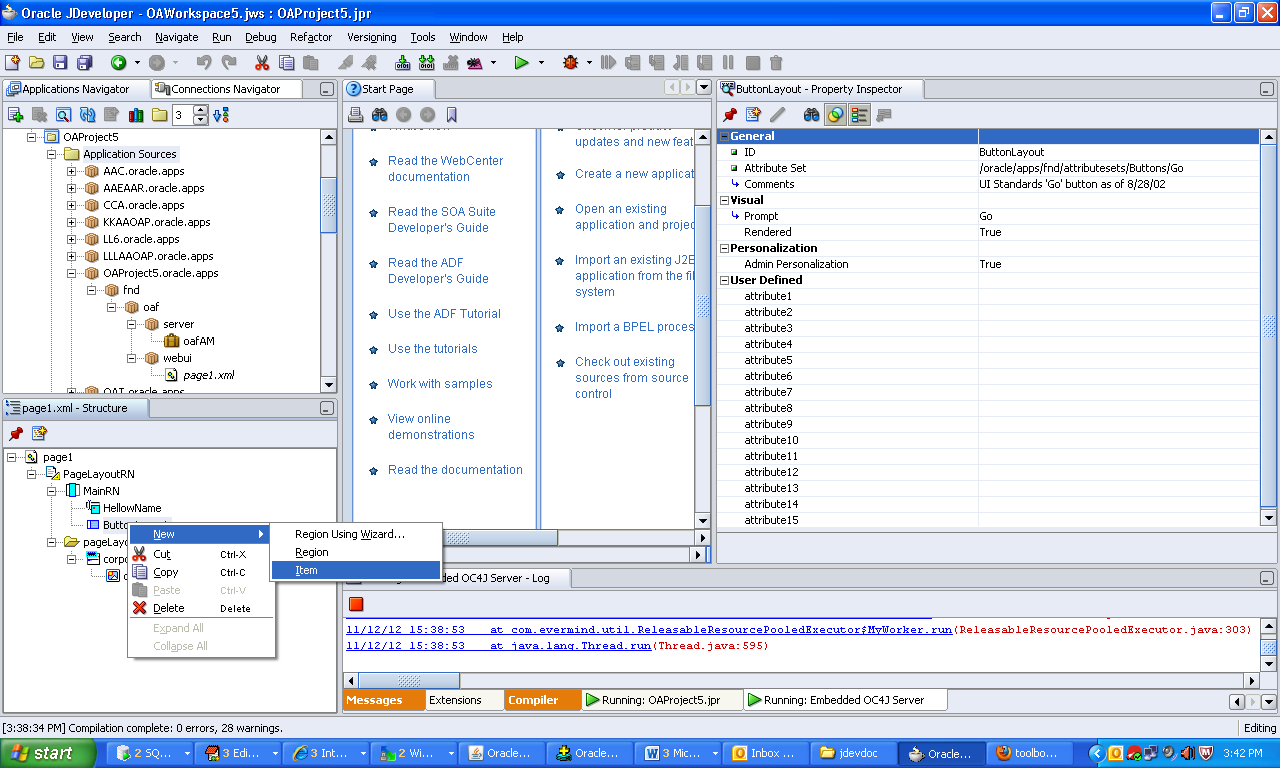The width and height of the screenshot is (1280, 768).
Task: Click the binoculars Find icon in Property Inspector
Action: pos(812,115)
